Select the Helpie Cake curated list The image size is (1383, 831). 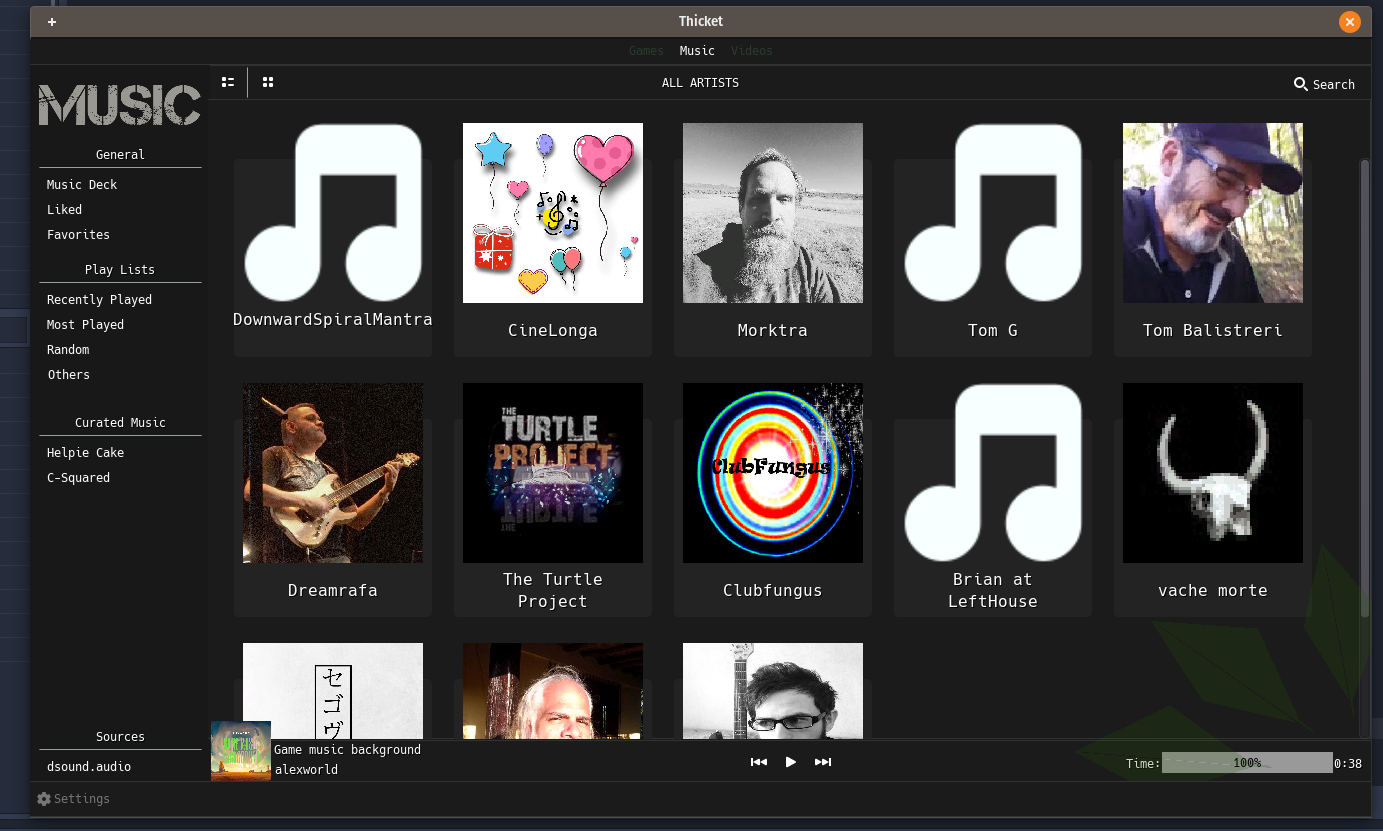[x=85, y=453]
